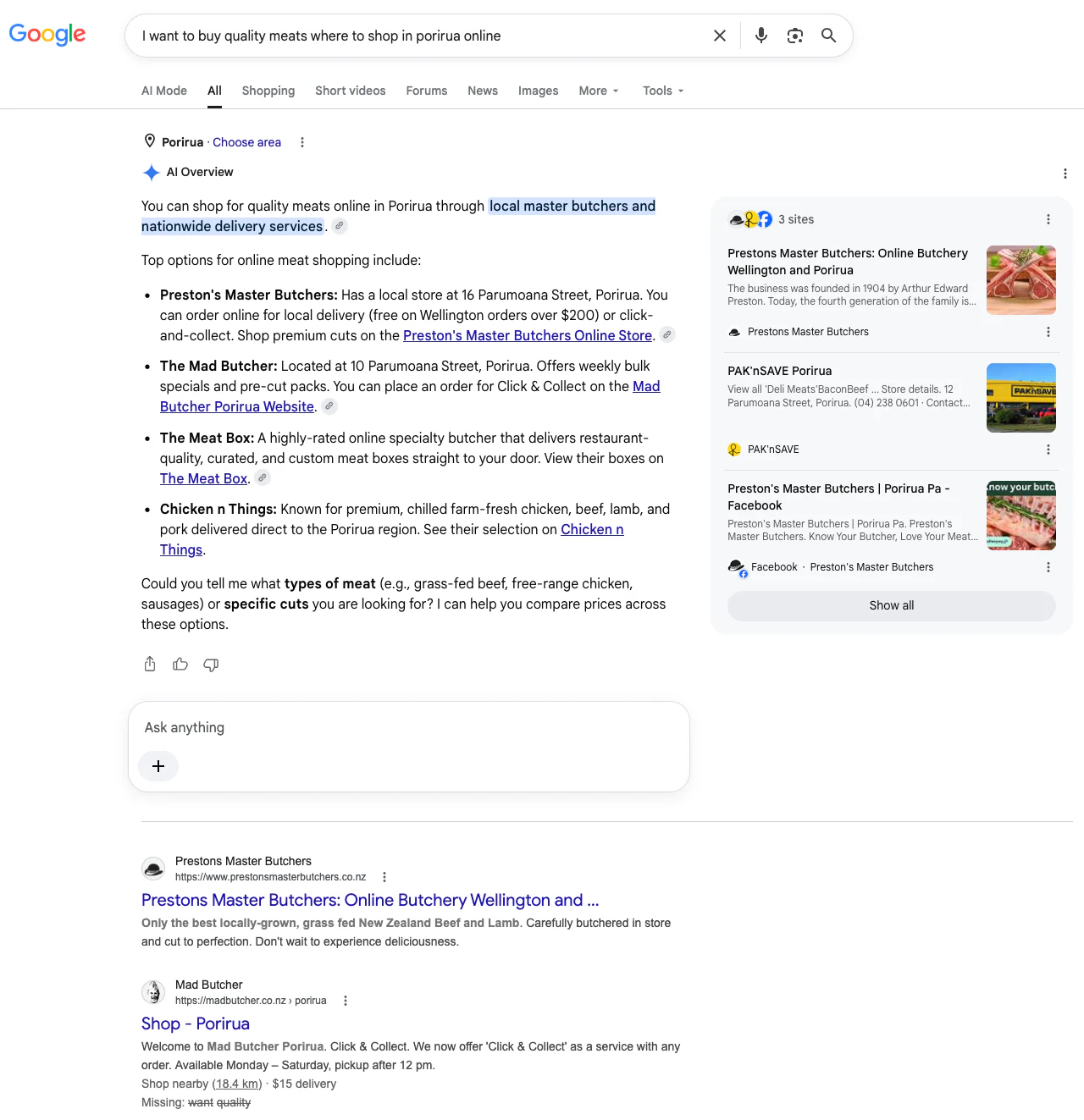Click Show all sources button
Screen dimensions: 1084x1120
pos(892,605)
